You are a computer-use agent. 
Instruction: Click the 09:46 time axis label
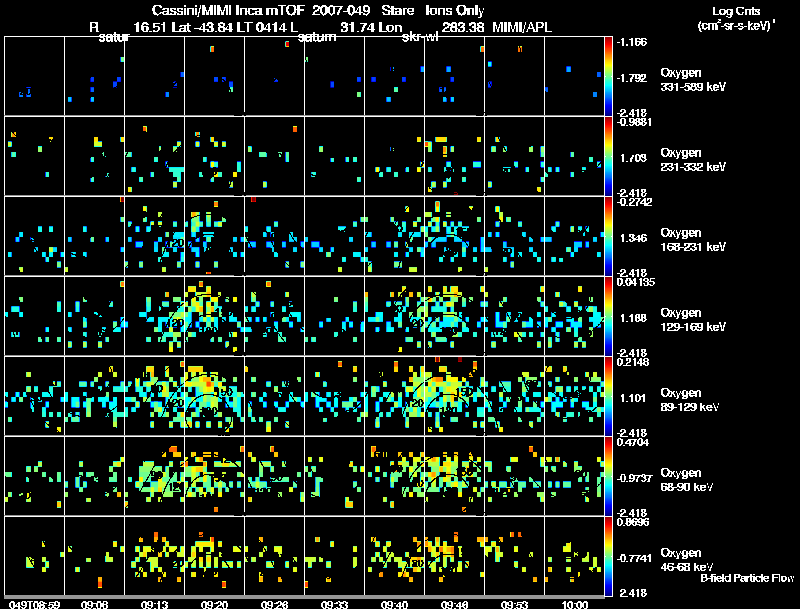click(x=455, y=604)
